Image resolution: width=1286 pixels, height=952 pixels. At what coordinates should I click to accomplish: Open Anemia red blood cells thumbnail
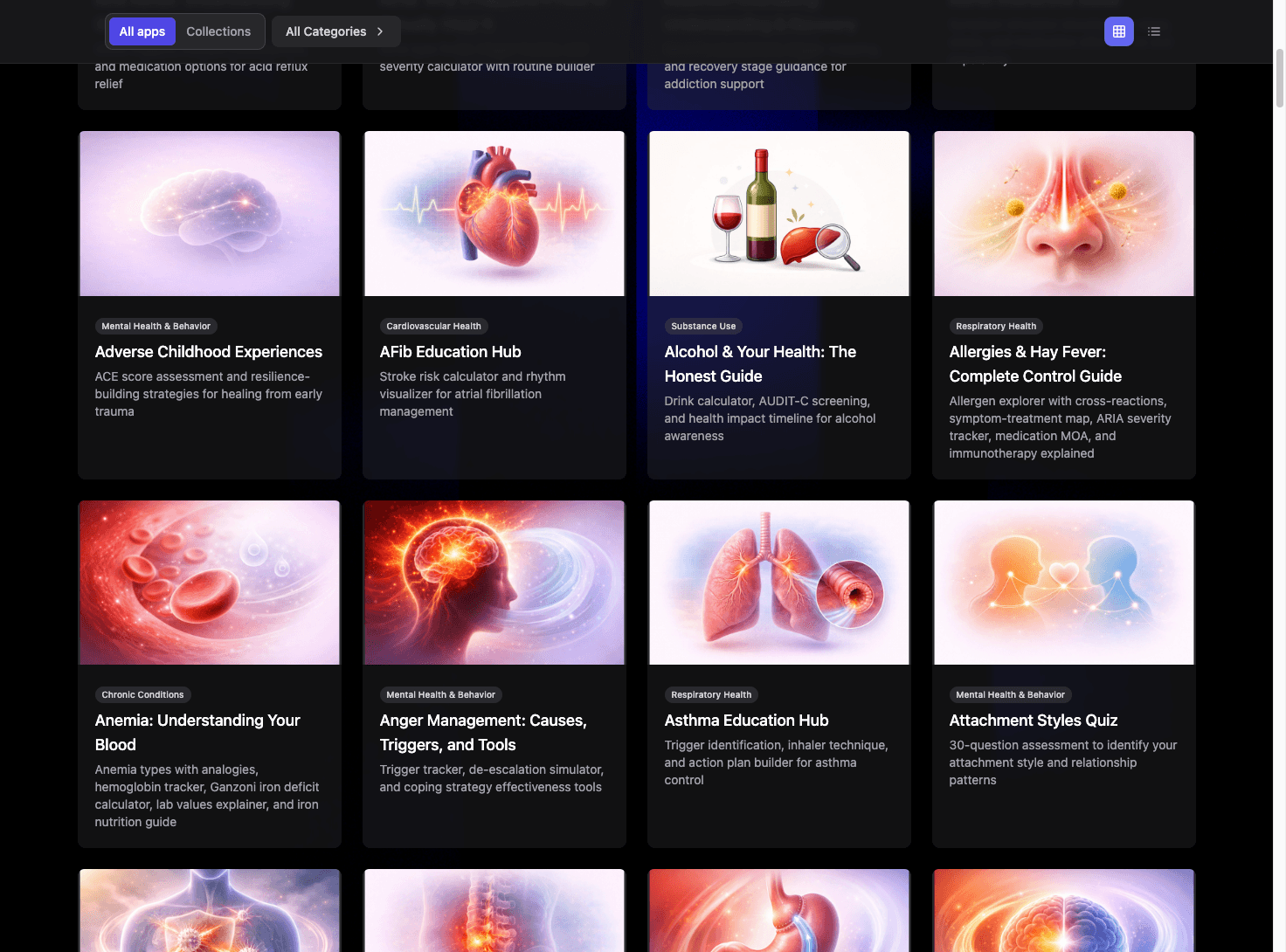pyautogui.click(x=210, y=583)
